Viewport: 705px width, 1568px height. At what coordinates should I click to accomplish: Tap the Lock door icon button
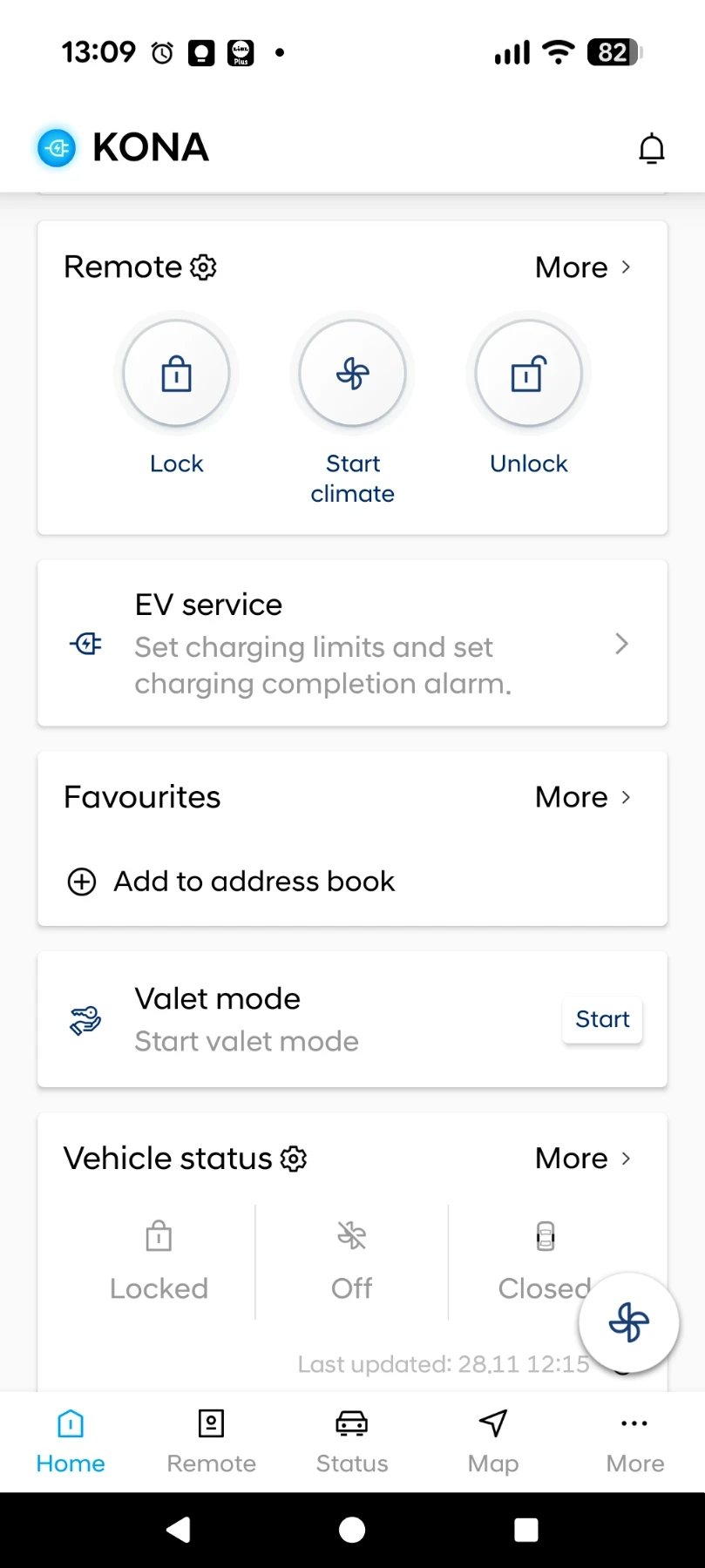(176, 375)
